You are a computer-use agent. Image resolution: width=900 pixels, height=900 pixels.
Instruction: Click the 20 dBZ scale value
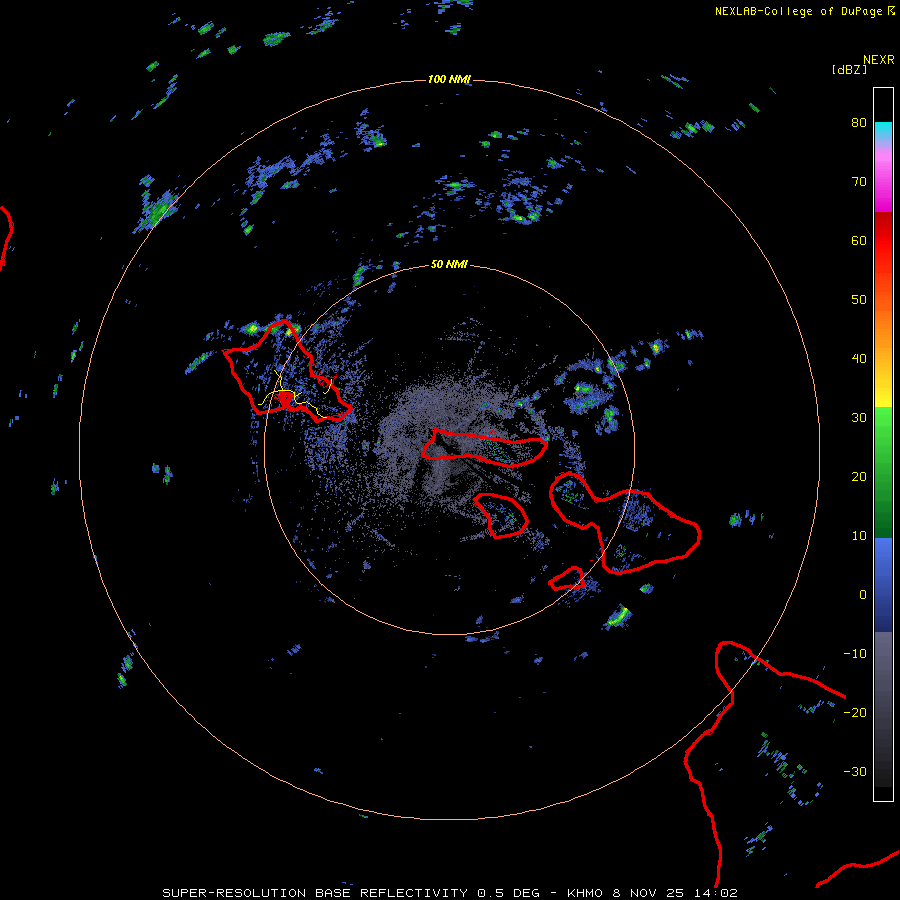859,477
